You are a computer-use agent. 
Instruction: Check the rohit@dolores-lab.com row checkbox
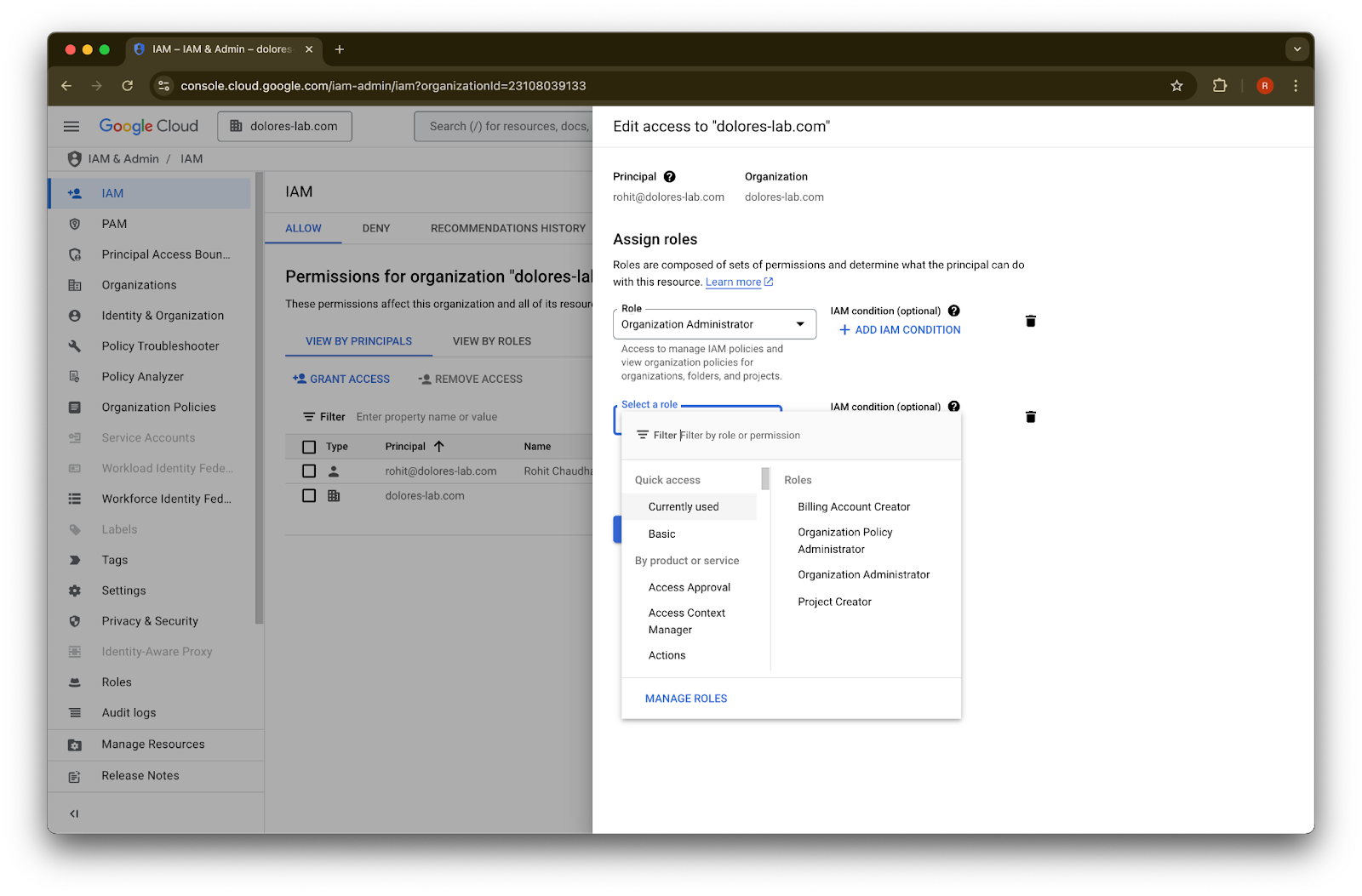[x=309, y=471]
